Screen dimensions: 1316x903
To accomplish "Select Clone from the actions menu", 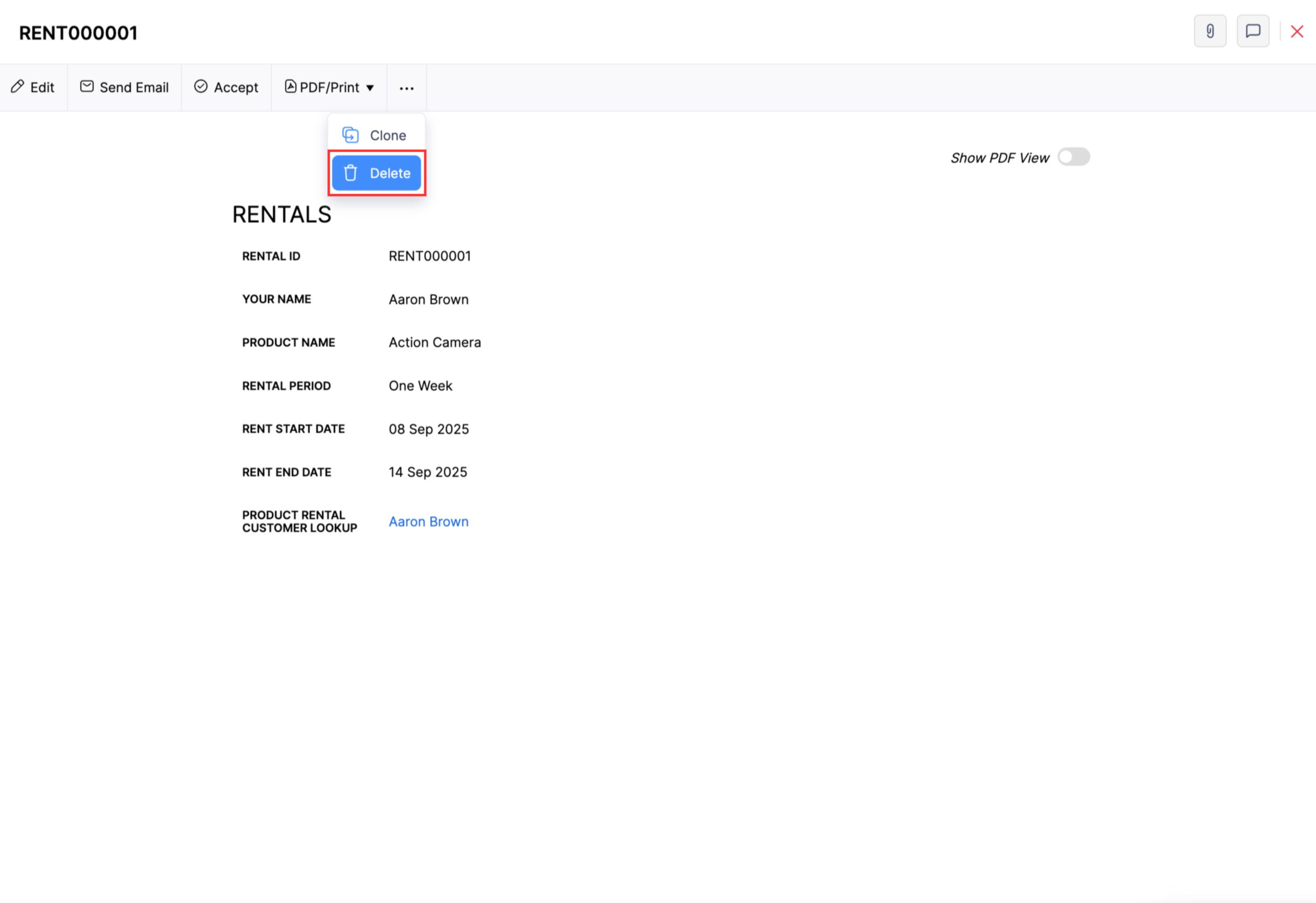I will [387, 135].
